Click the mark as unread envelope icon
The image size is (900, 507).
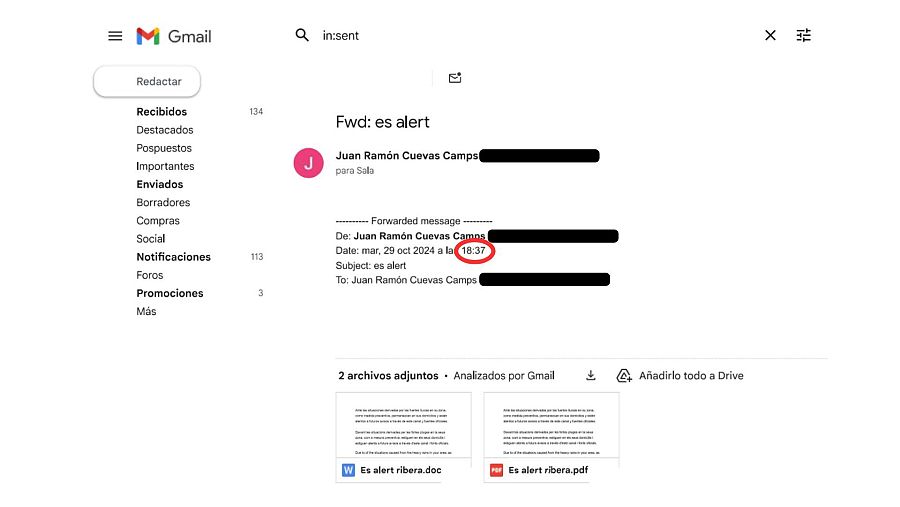(455, 78)
